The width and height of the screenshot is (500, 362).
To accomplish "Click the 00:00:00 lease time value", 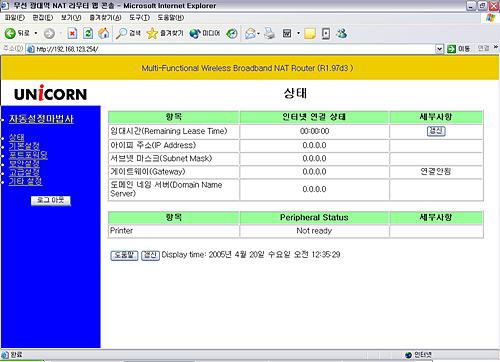I will click(314, 131).
